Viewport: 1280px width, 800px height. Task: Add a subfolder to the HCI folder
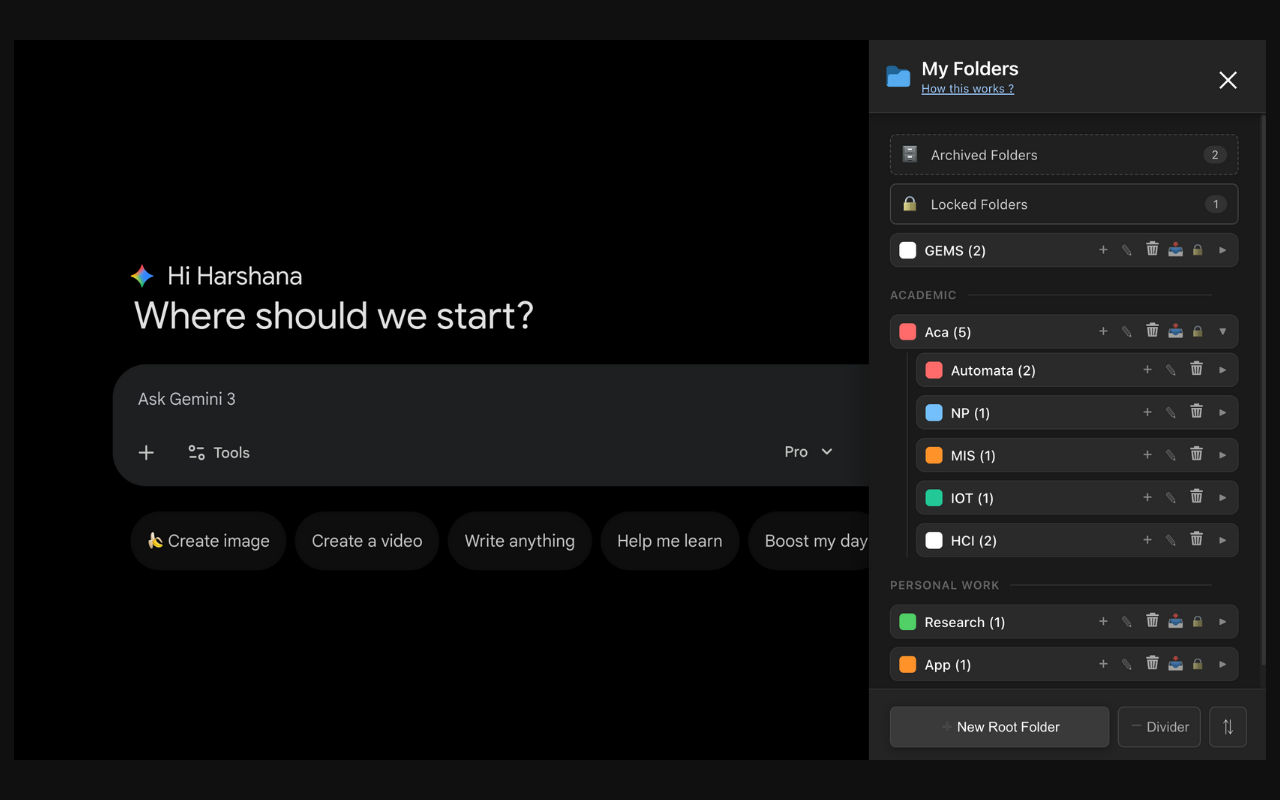1147,540
